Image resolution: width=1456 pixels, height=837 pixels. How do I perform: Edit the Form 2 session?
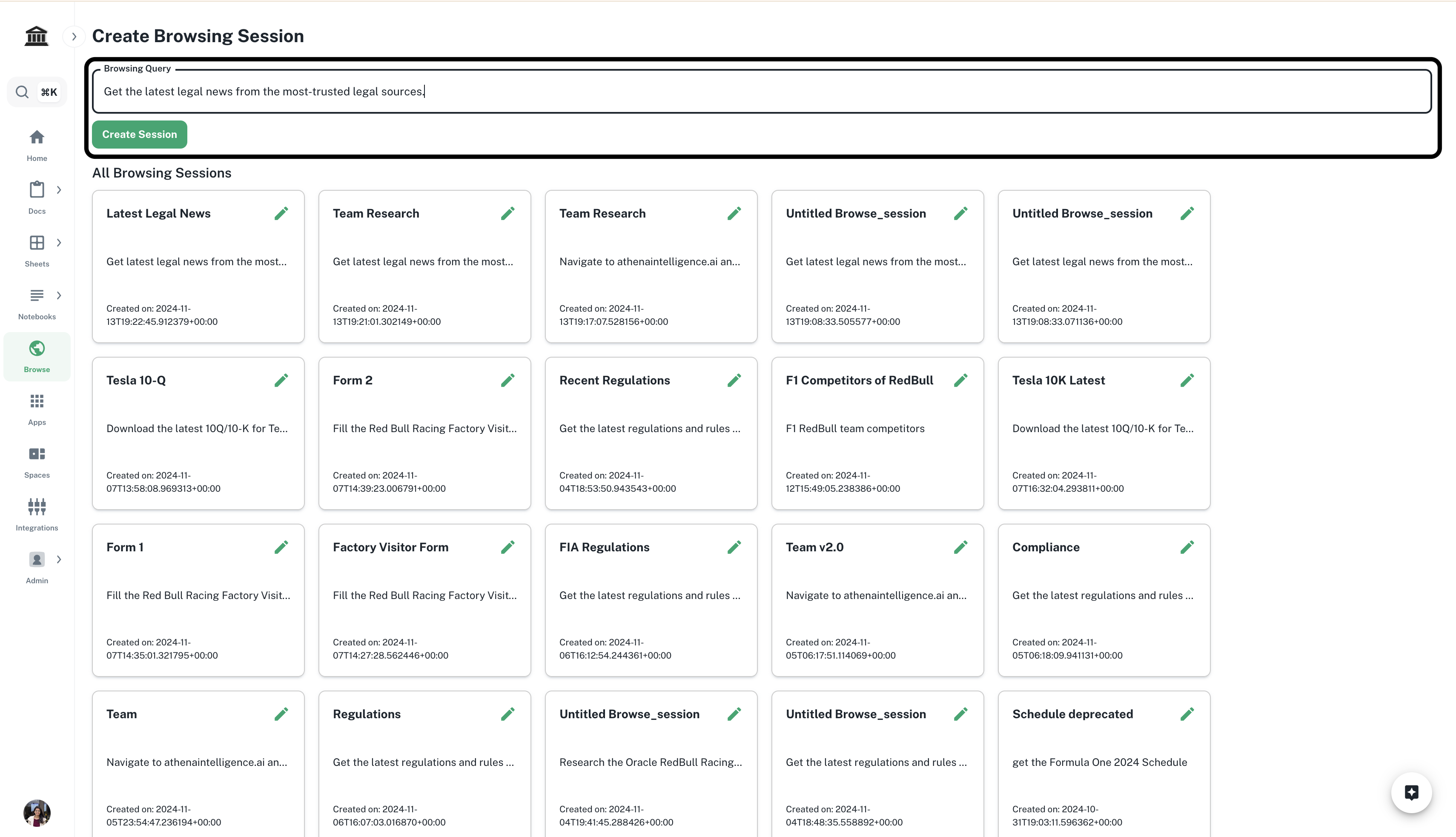pyautogui.click(x=507, y=380)
